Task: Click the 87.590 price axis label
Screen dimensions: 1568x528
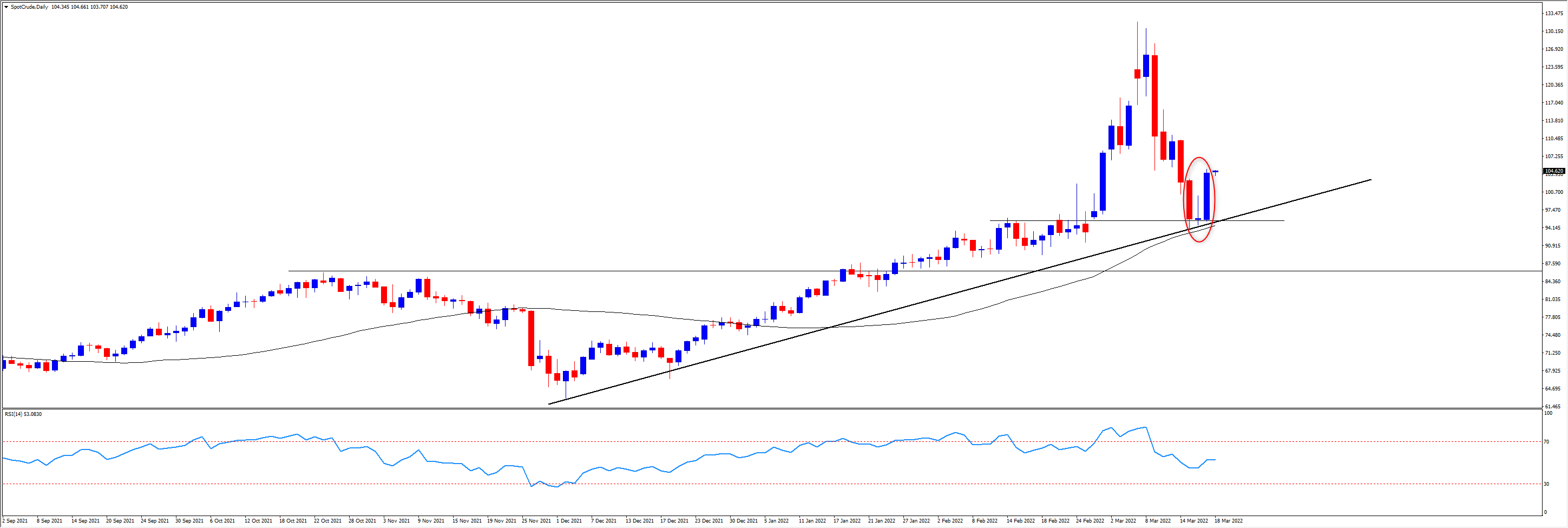Action: point(1554,264)
